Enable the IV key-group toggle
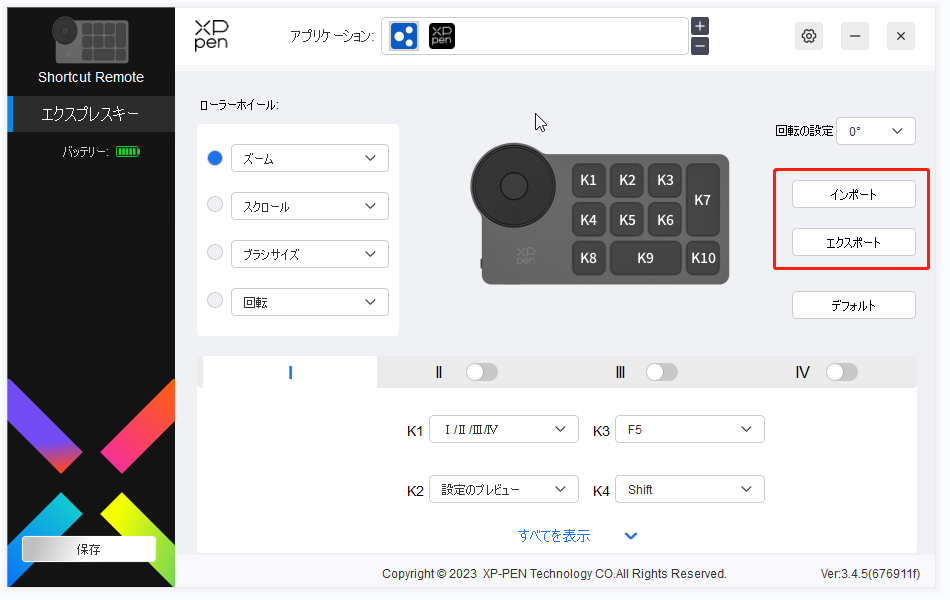The height and width of the screenshot is (600, 950). [841, 371]
